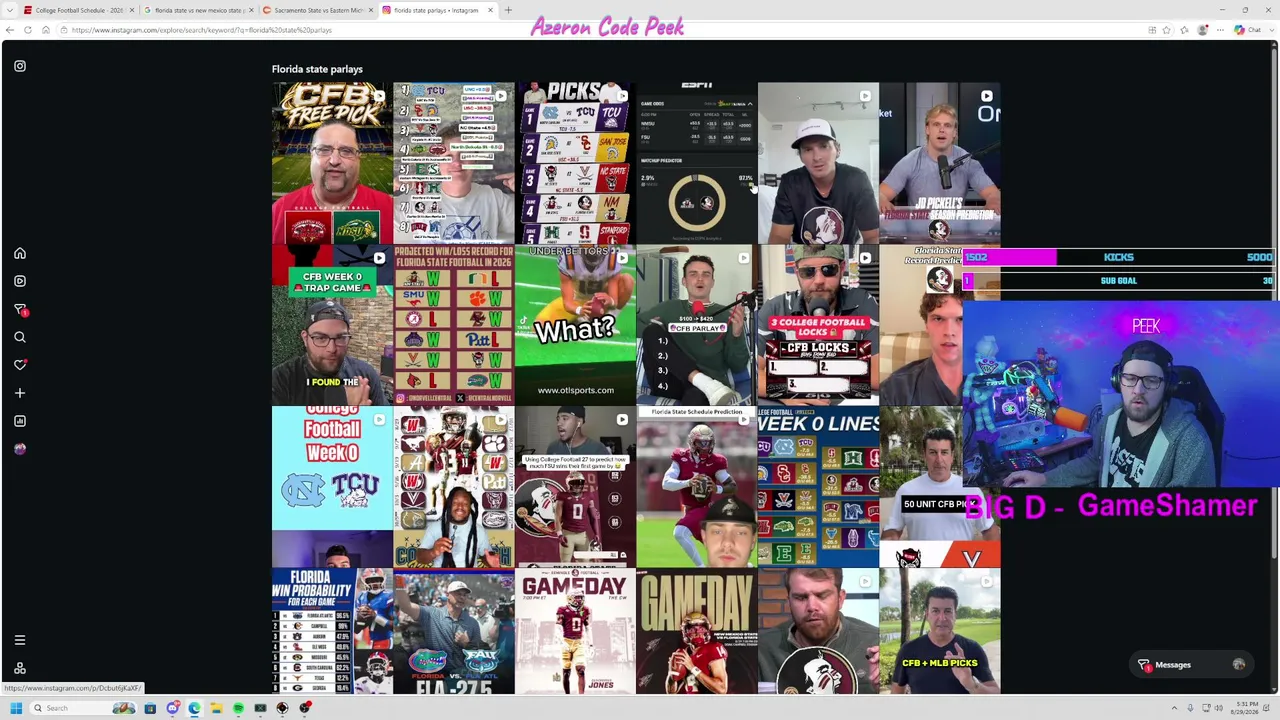Open Notifications heart icon in sidebar
1280x720 pixels.
pos(20,365)
